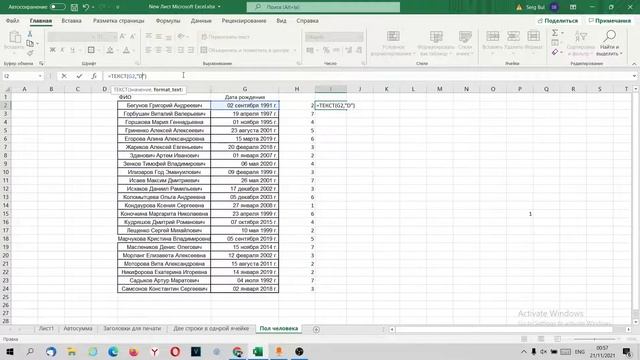Click the Excel taskbar icon
Screen dimensions: 640x360
258,351
